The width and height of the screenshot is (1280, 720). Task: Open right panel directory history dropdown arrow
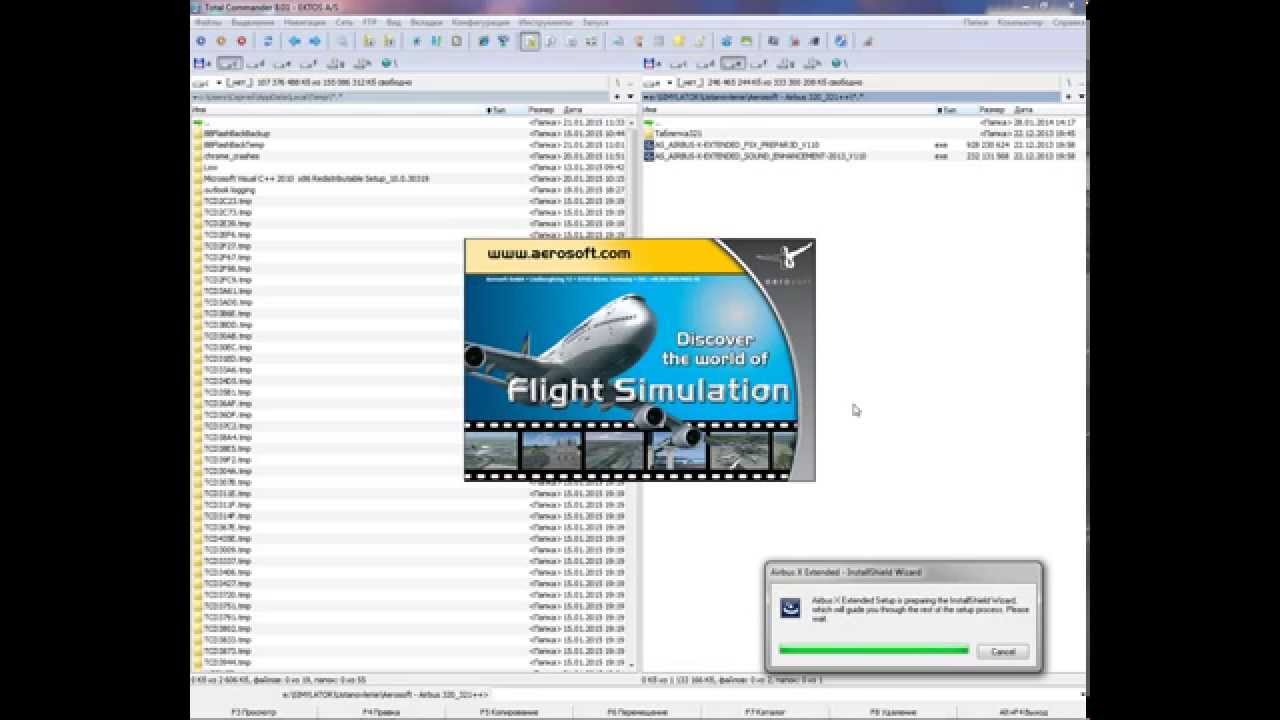point(1081,97)
